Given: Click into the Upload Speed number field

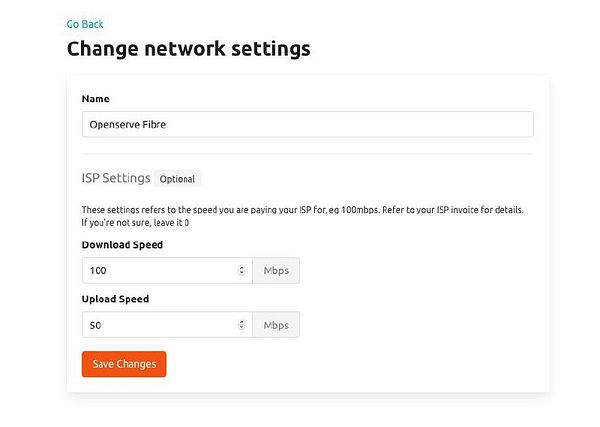Looking at the screenshot, I should [160, 325].
